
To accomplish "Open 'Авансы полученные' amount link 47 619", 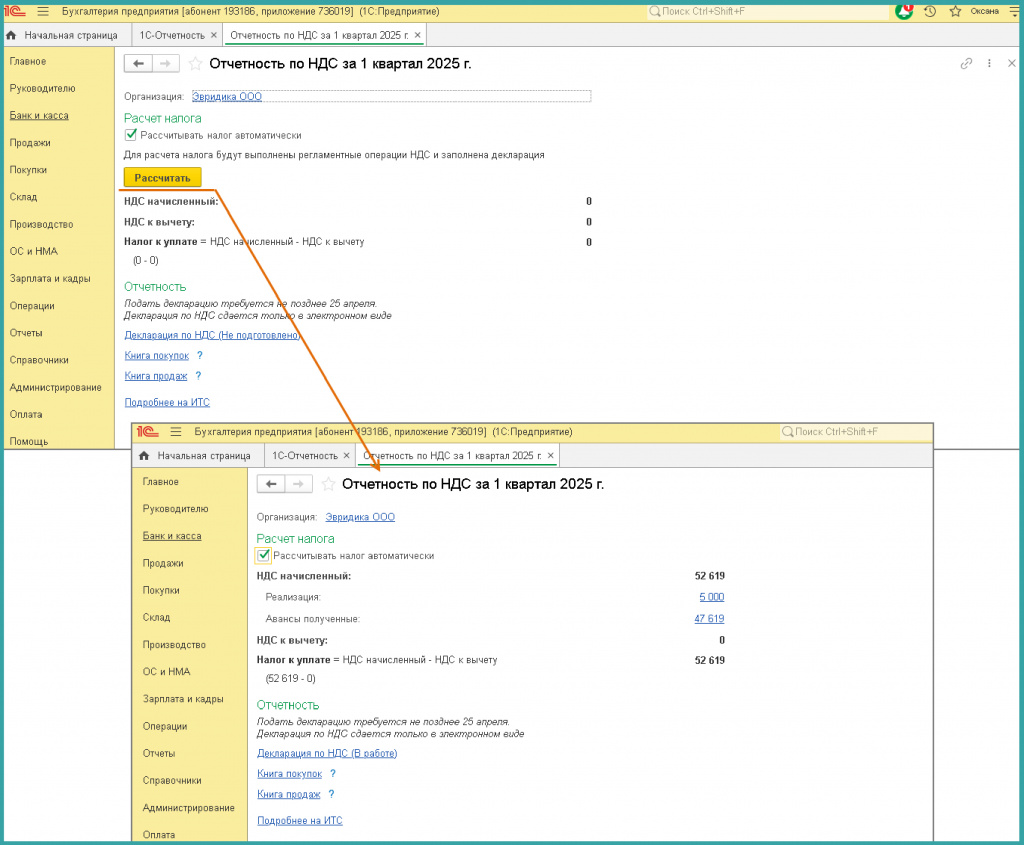I will click(x=709, y=618).
